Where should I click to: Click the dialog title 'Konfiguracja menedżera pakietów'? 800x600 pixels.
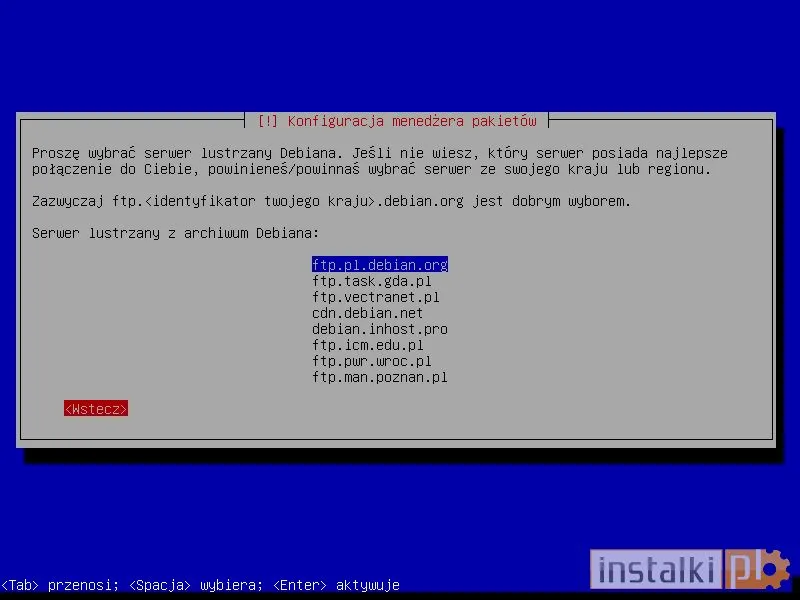pos(400,120)
